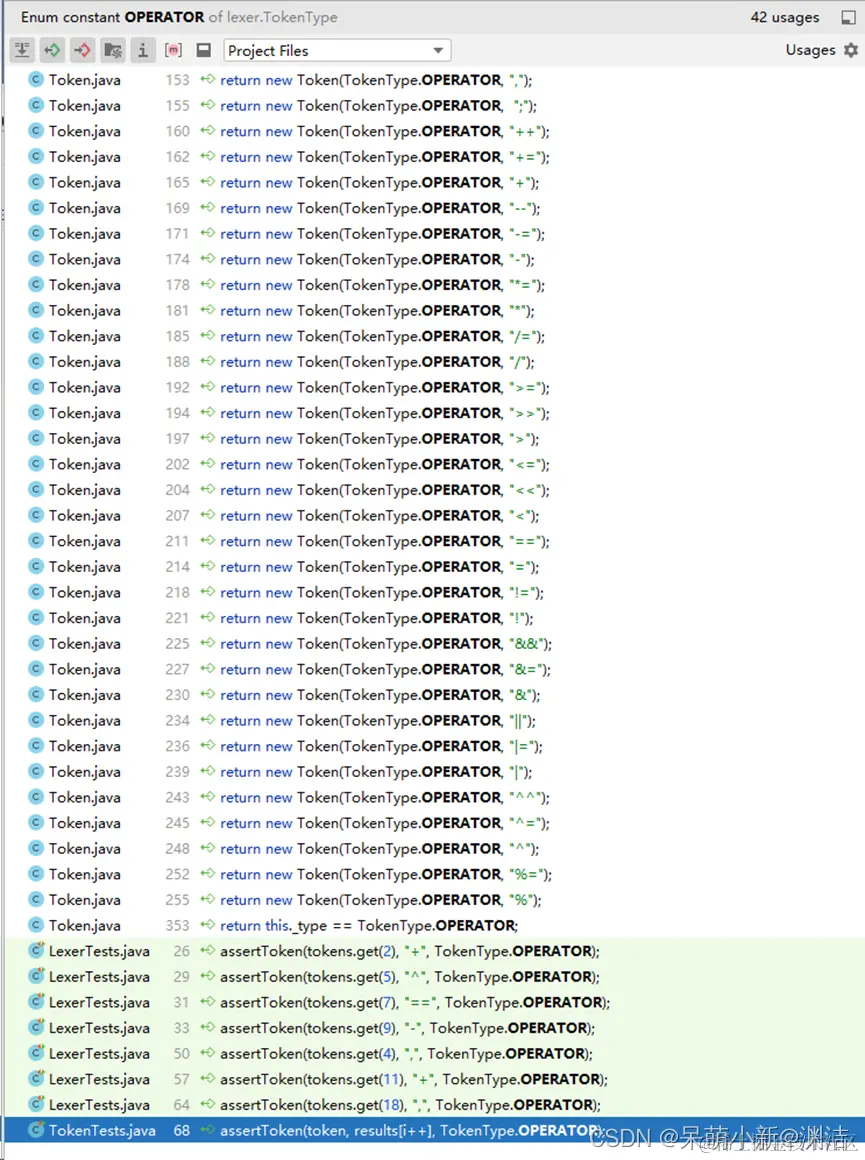Viewport: 865px width, 1160px height.
Task: Click the test class icon on TokenTests.java line 68
Action: tap(36, 1130)
